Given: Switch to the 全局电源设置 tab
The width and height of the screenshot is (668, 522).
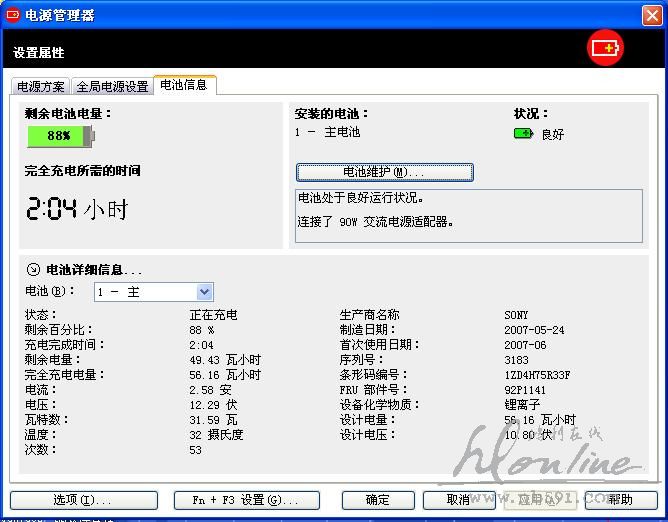Looking at the screenshot, I should tap(112, 87).
